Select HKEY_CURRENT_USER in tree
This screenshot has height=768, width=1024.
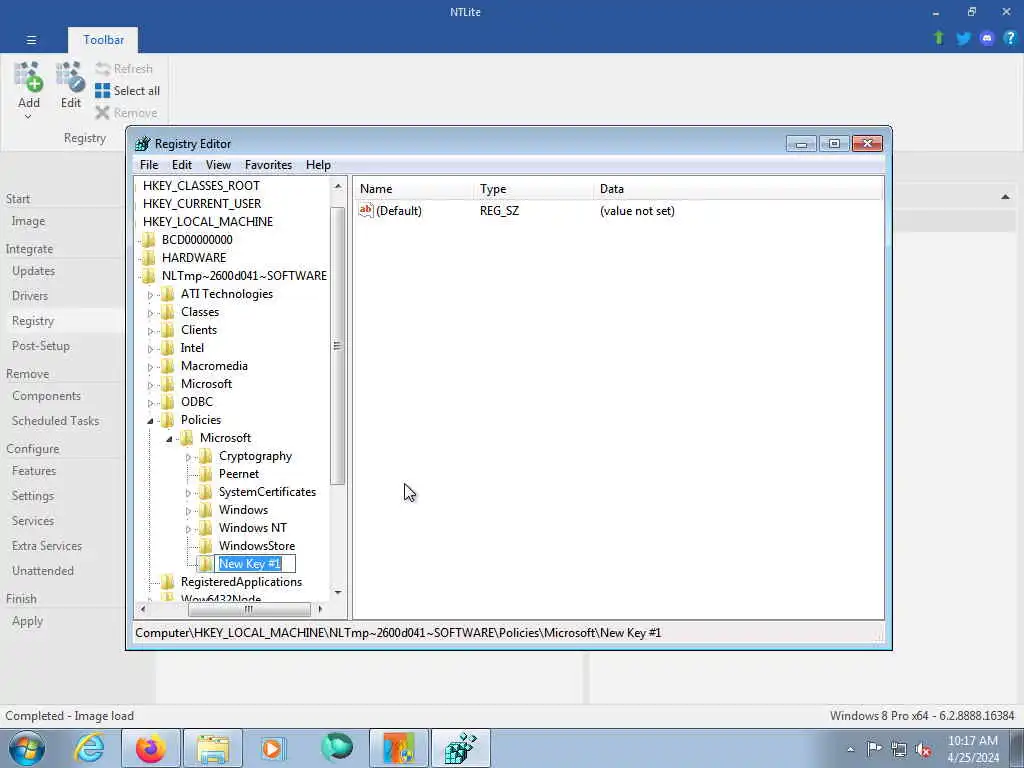point(202,204)
